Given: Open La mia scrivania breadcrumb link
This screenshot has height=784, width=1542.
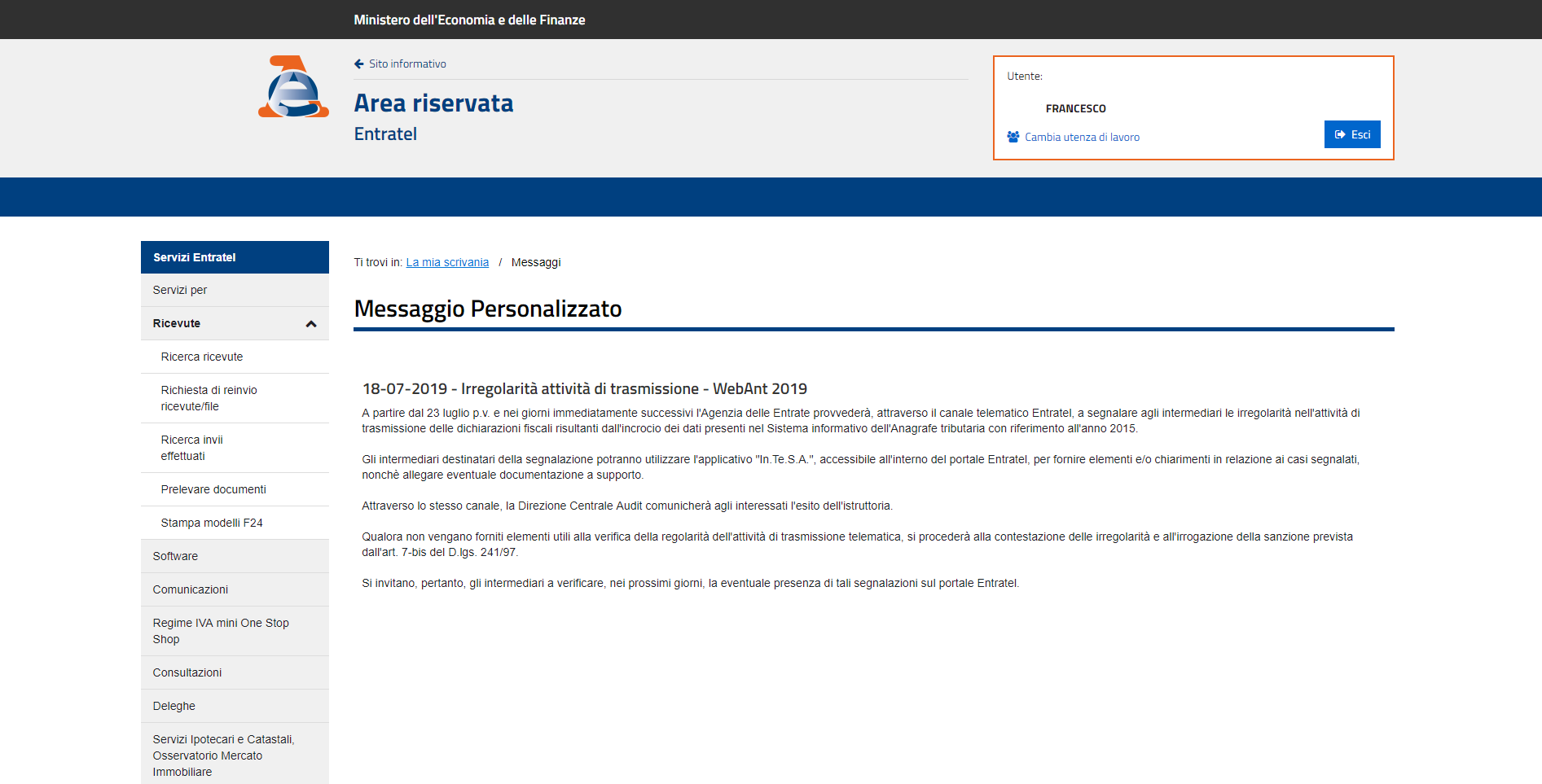Looking at the screenshot, I should pyautogui.click(x=447, y=262).
